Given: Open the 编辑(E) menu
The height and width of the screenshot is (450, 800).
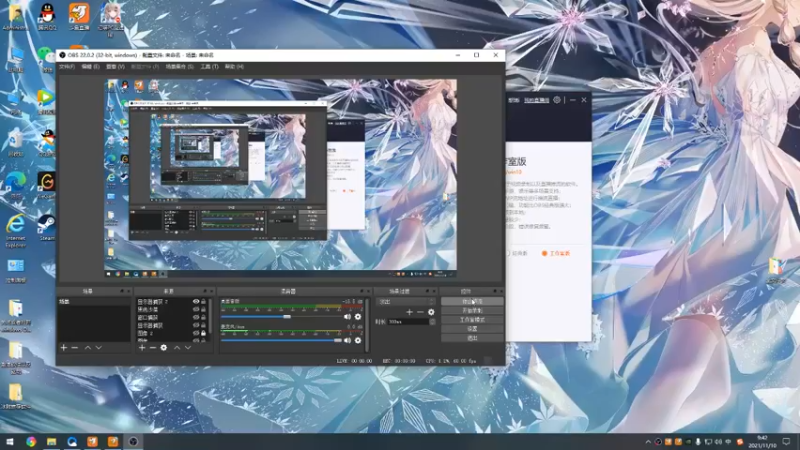Looking at the screenshot, I should (x=90, y=67).
